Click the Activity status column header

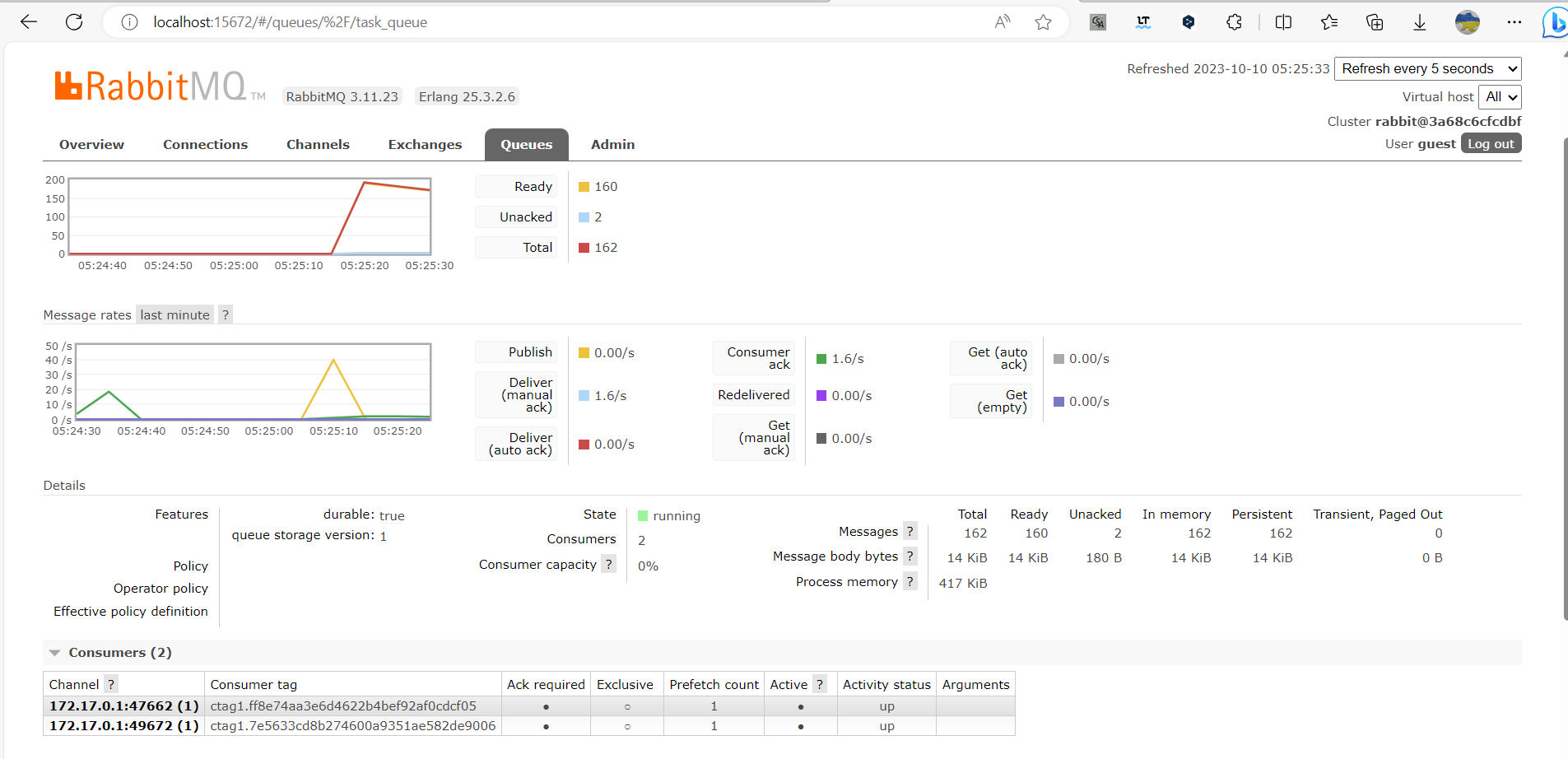pos(886,684)
